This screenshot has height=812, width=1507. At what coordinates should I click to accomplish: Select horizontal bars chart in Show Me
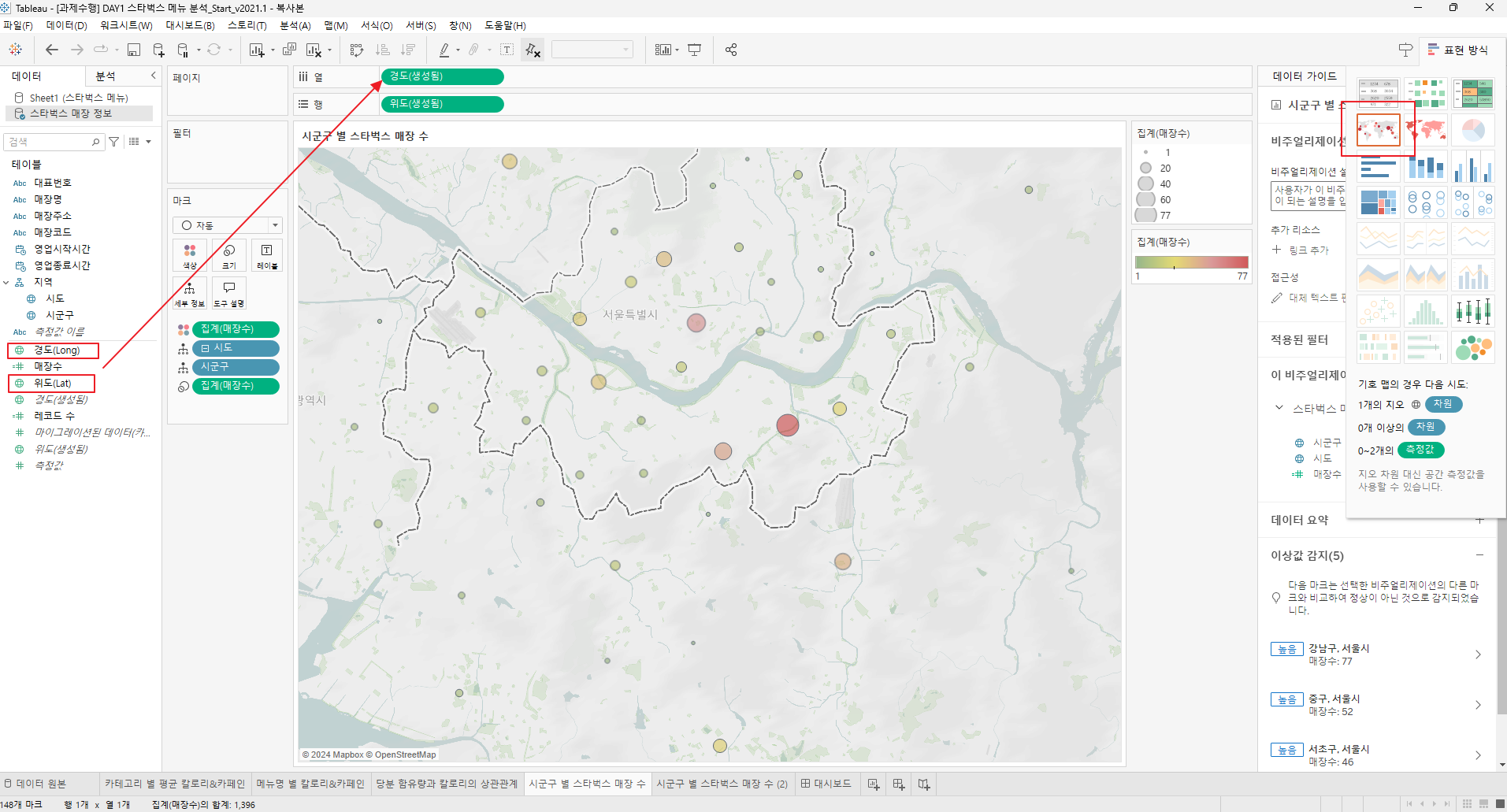pos(1379,166)
